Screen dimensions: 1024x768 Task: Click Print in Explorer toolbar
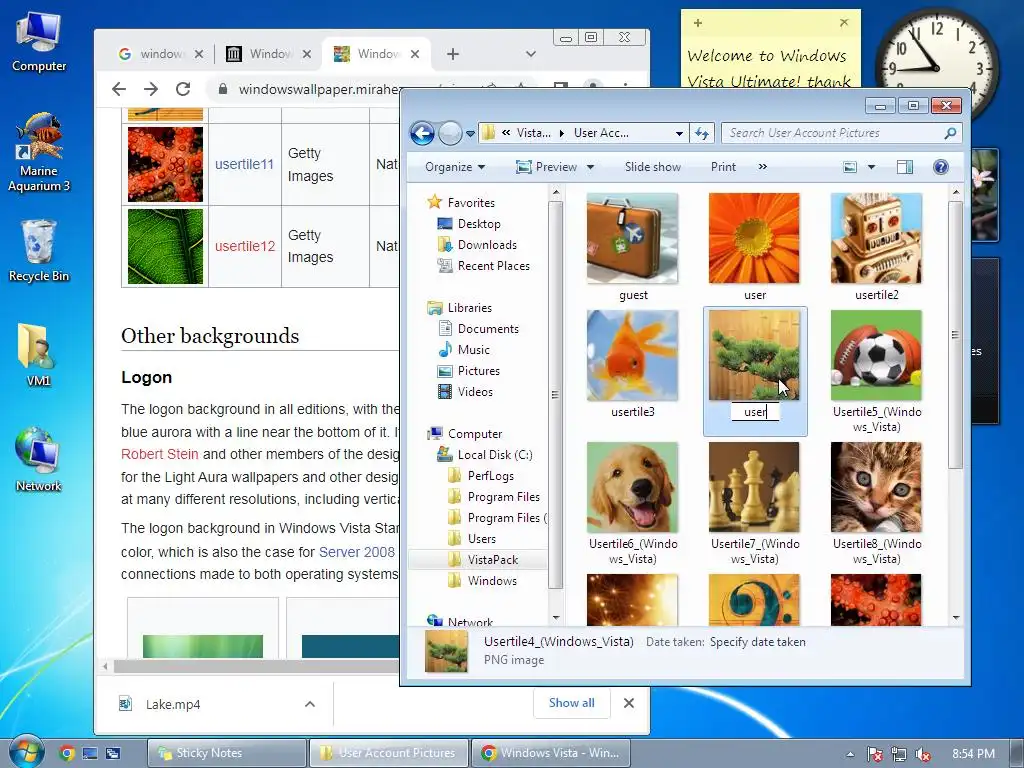723,167
